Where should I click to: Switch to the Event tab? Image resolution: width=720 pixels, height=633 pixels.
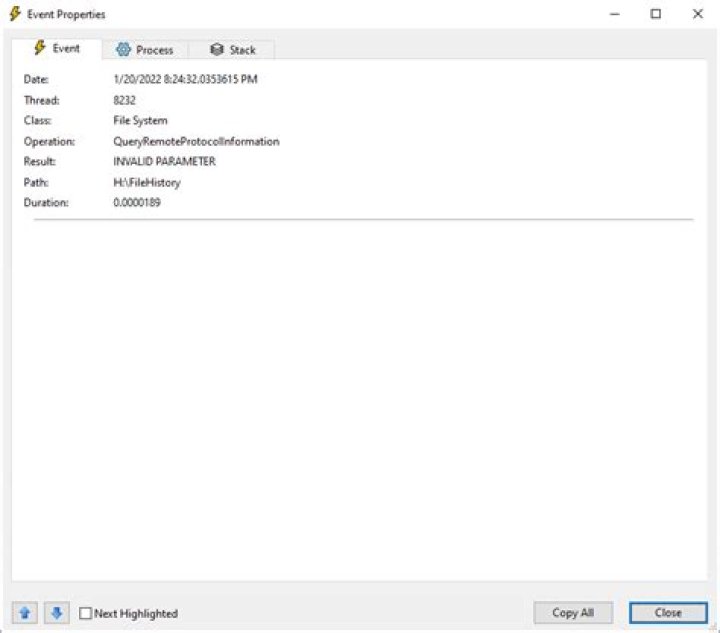(57, 48)
